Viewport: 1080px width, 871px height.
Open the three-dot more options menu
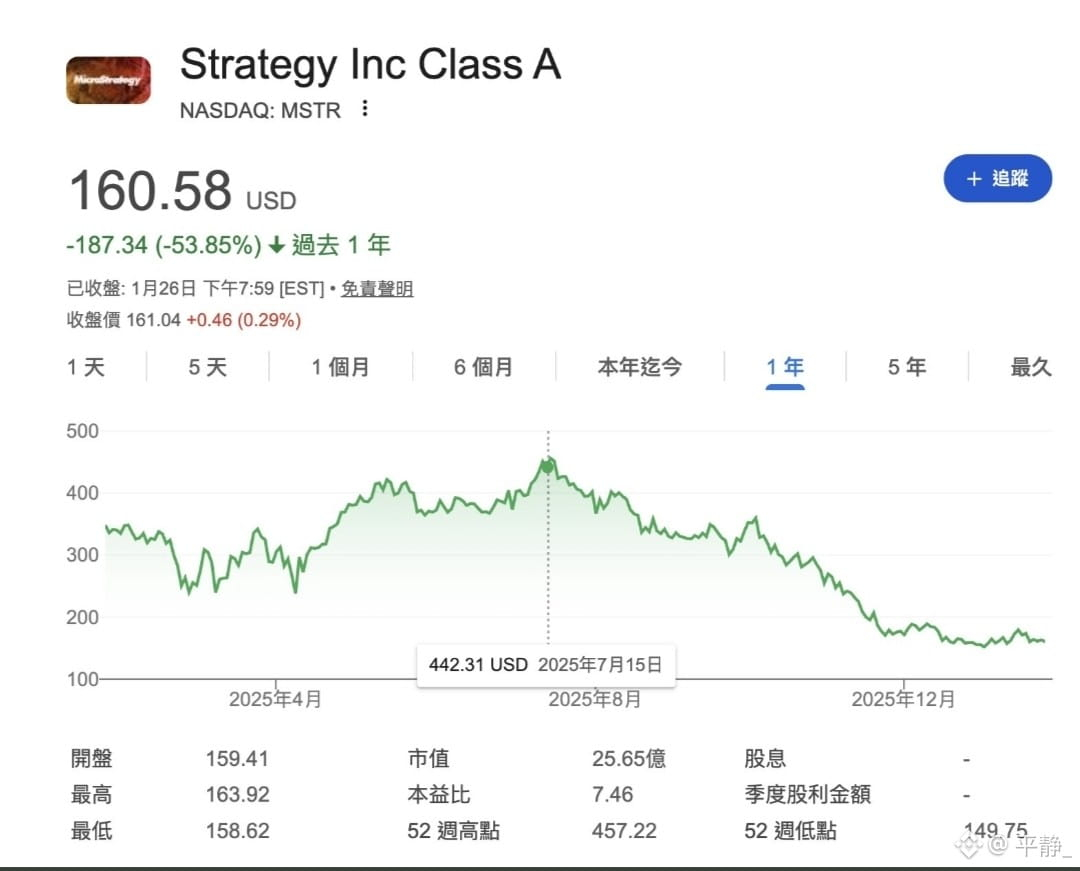(365, 109)
